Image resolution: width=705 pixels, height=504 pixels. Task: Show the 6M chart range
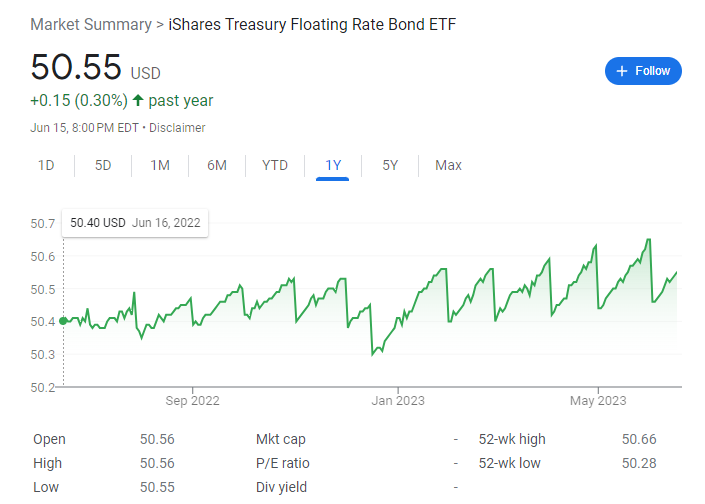(x=217, y=165)
